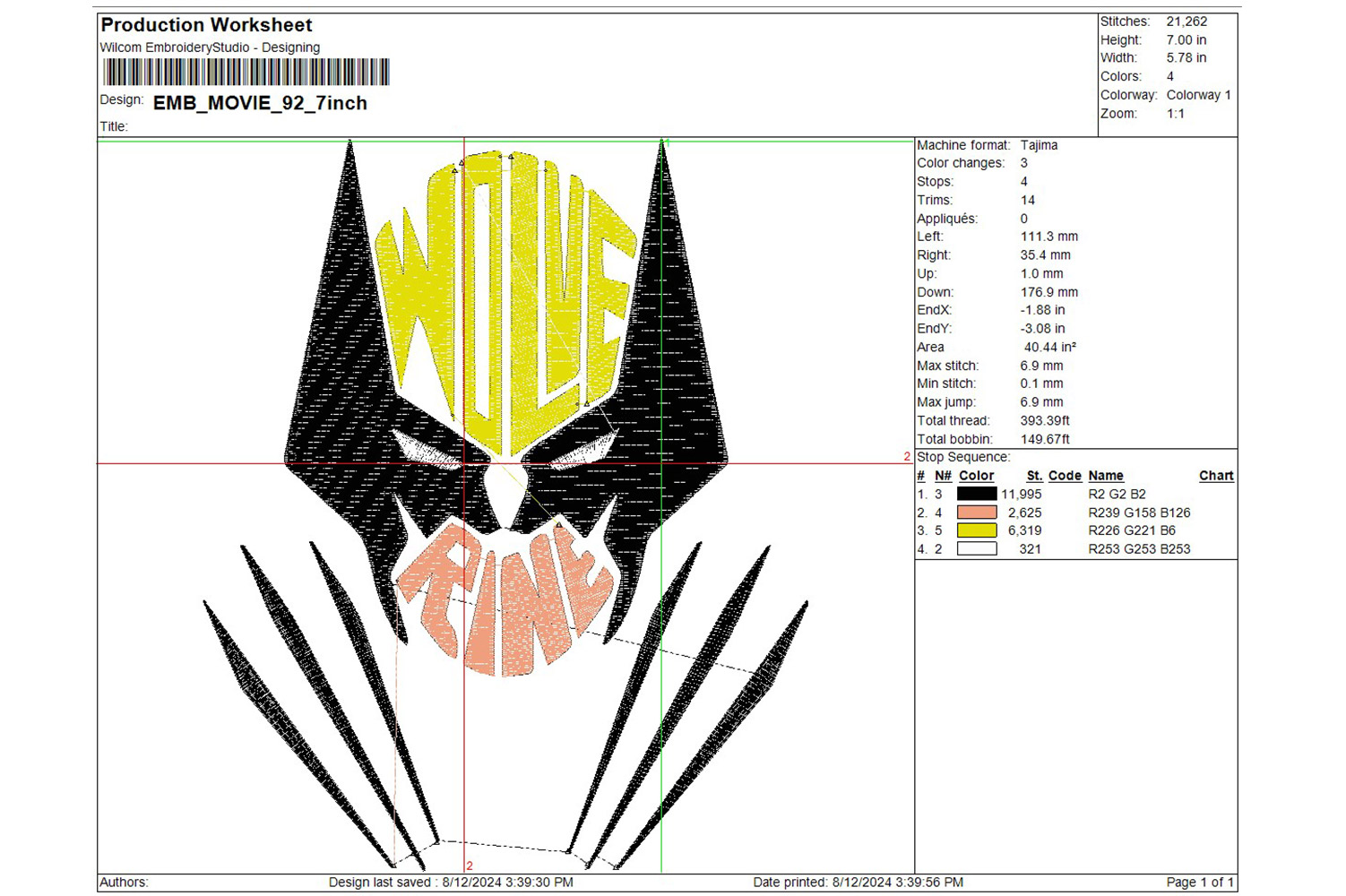Click 'Design last saved' timestamp in footer
1346x896 pixels.
pos(451,883)
